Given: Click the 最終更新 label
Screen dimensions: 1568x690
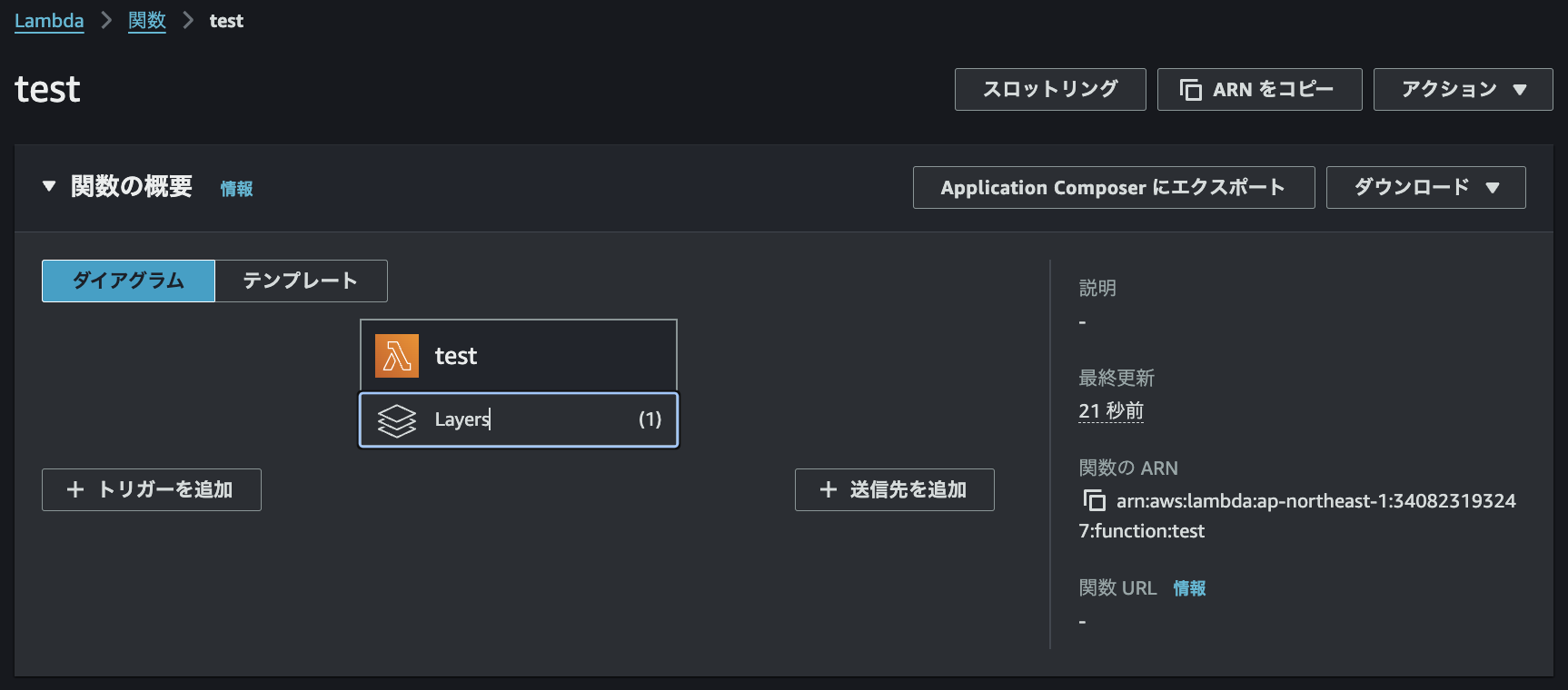Looking at the screenshot, I should 1116,378.
